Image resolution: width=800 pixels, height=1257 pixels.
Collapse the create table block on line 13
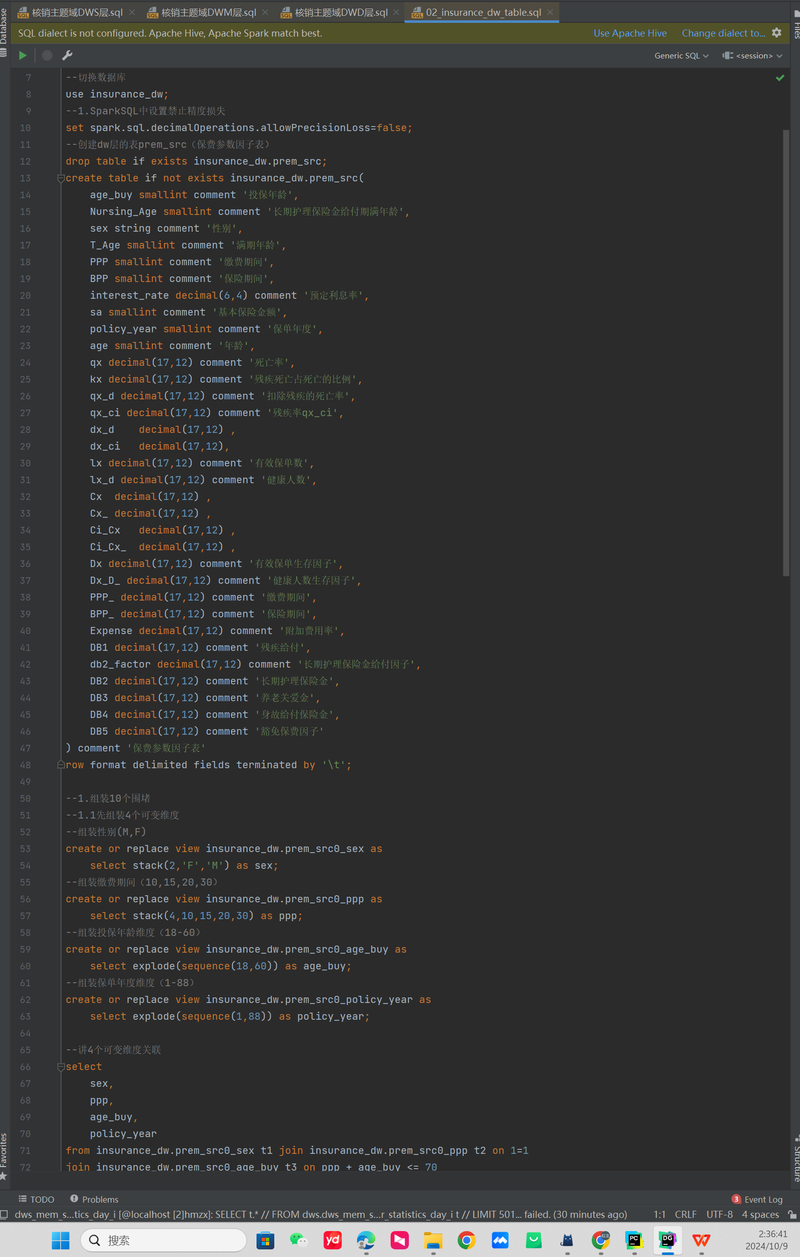(61, 178)
